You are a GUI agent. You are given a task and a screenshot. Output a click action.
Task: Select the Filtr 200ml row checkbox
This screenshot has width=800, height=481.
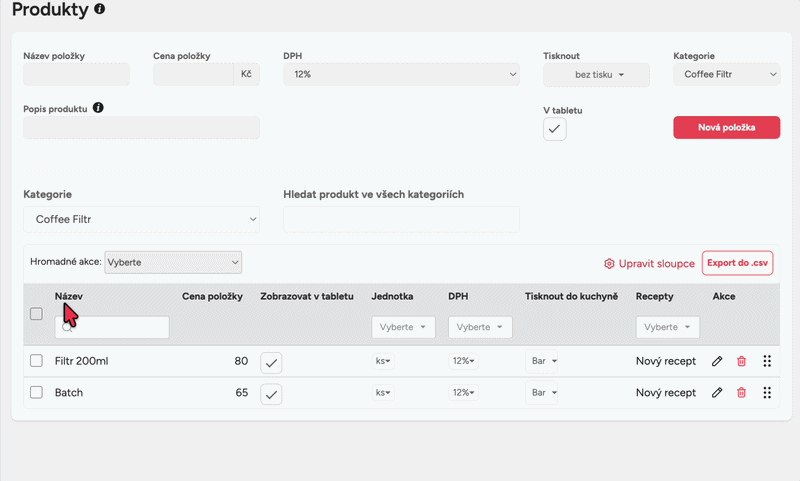(x=36, y=361)
